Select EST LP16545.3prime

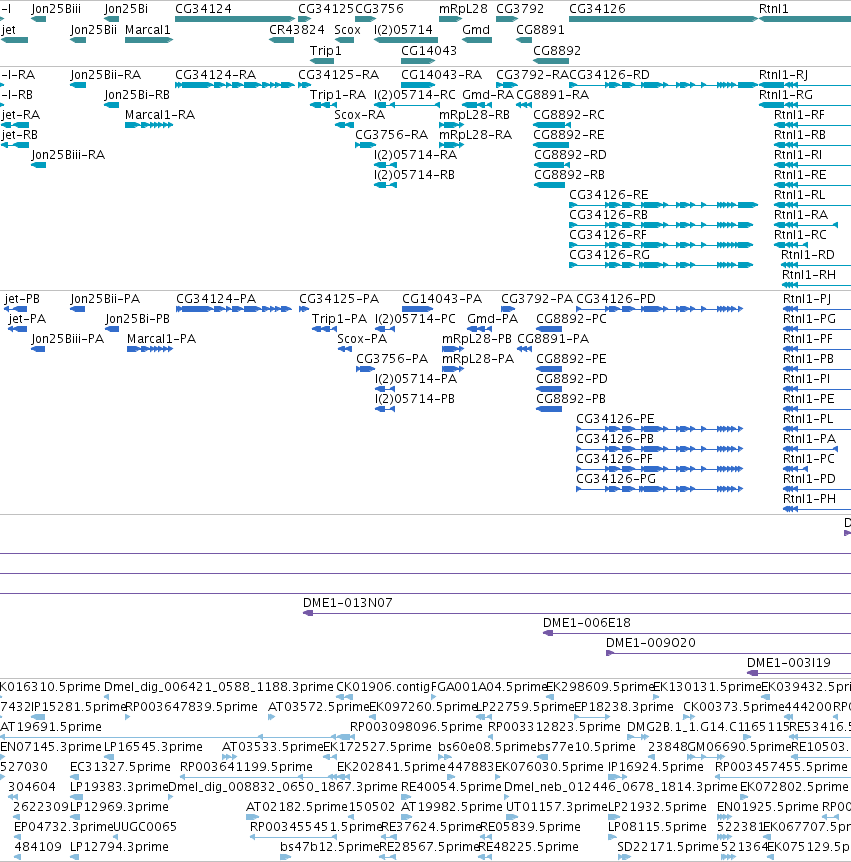coord(153,747)
